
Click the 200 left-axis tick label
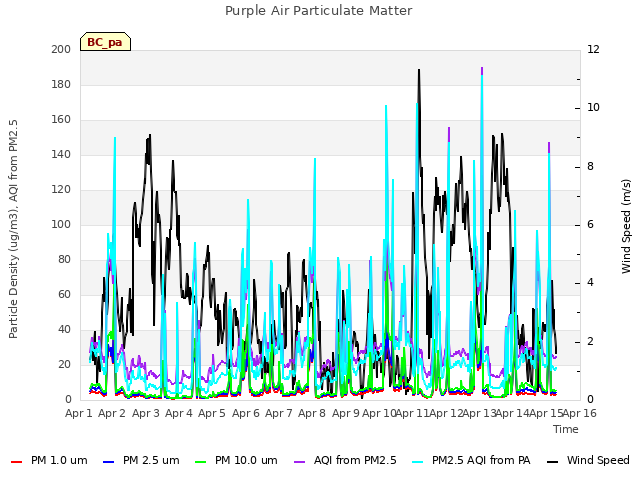(x=61, y=49)
